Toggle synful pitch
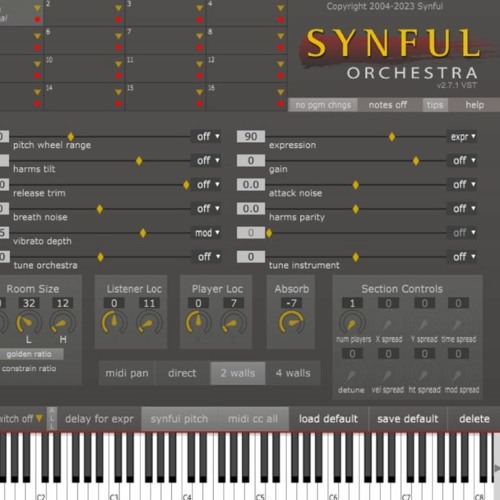 point(179,419)
